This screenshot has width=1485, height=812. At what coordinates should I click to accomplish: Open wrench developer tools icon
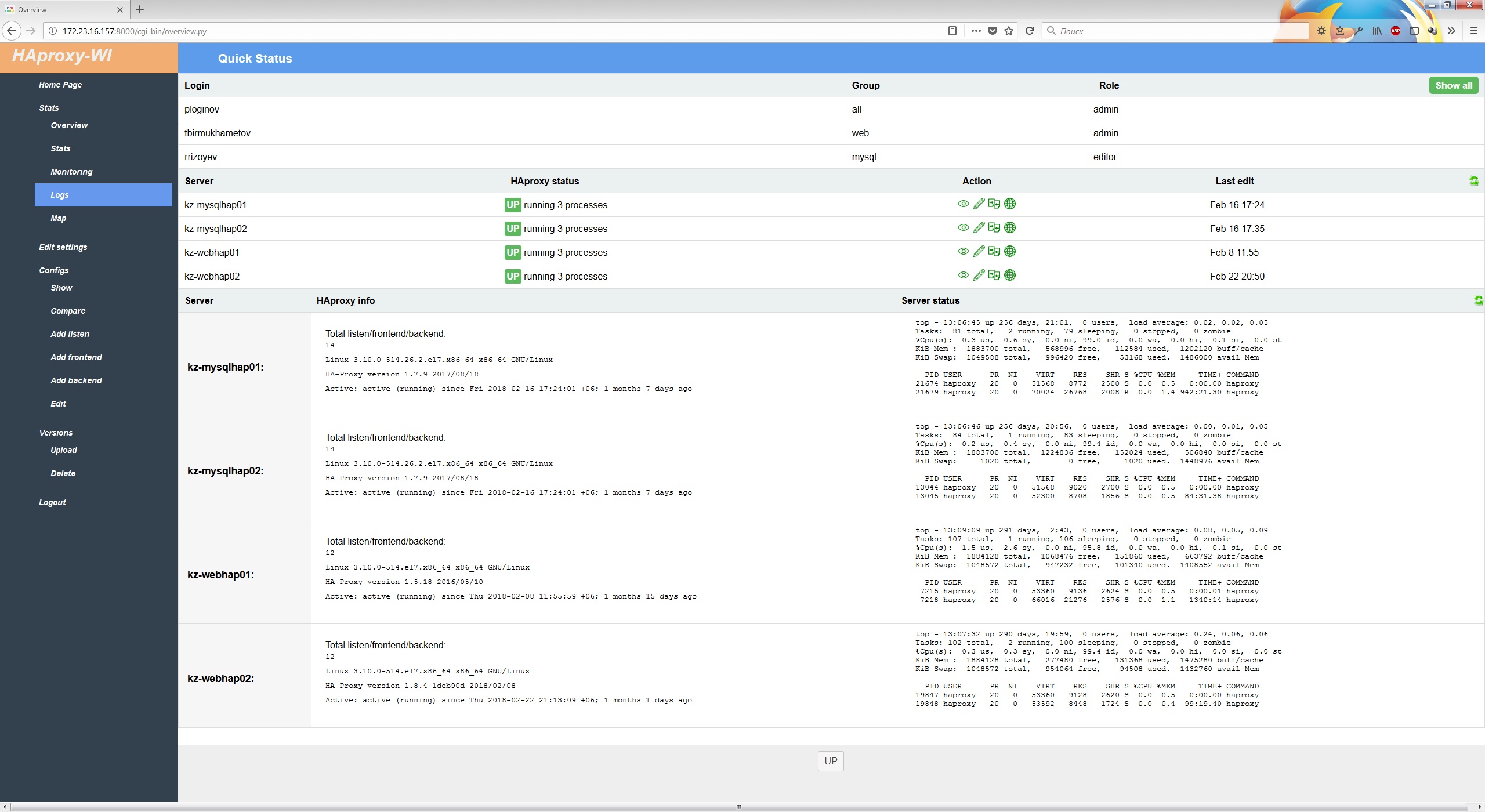click(1358, 31)
